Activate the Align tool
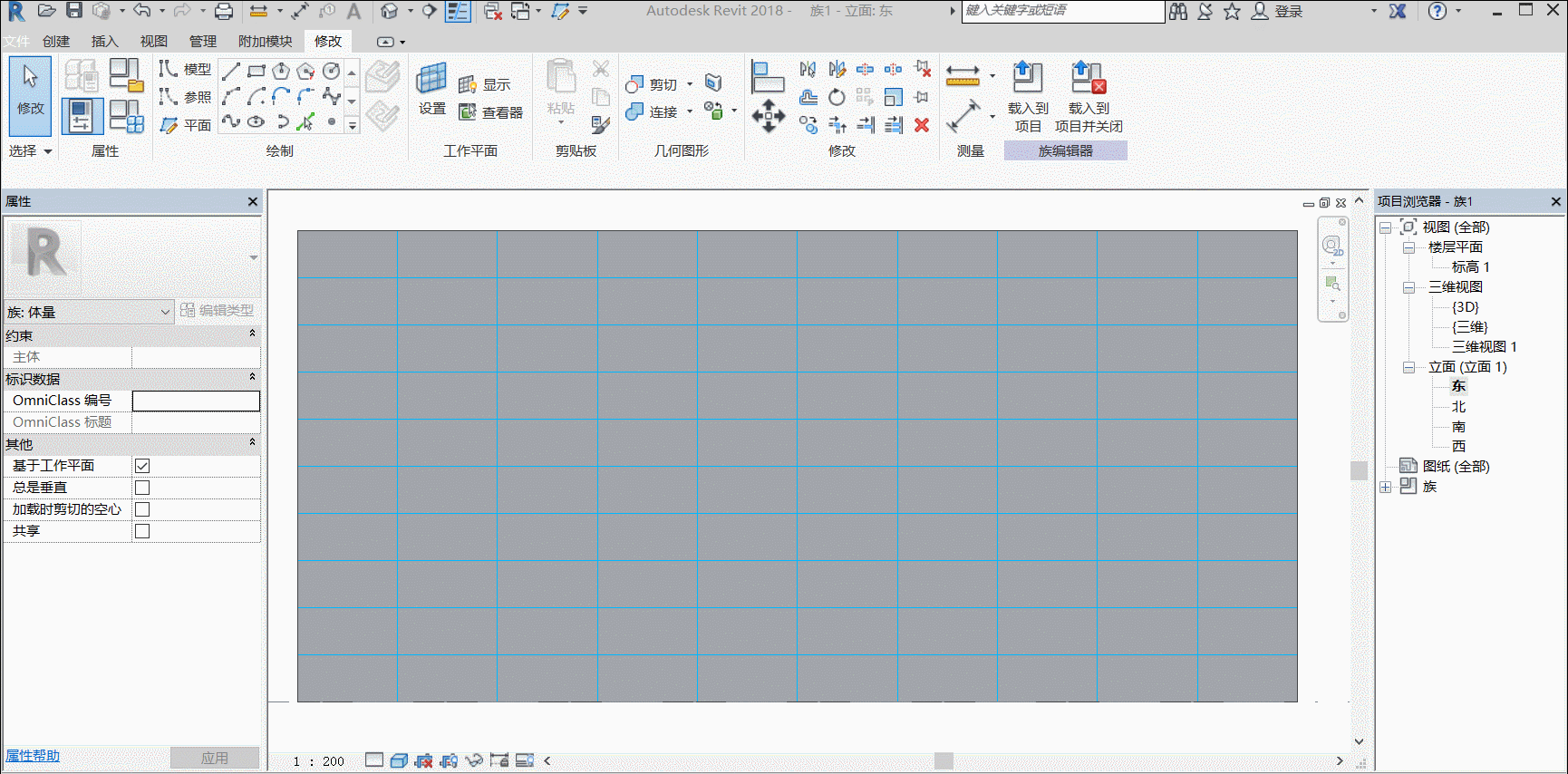1568x774 pixels. (x=768, y=76)
